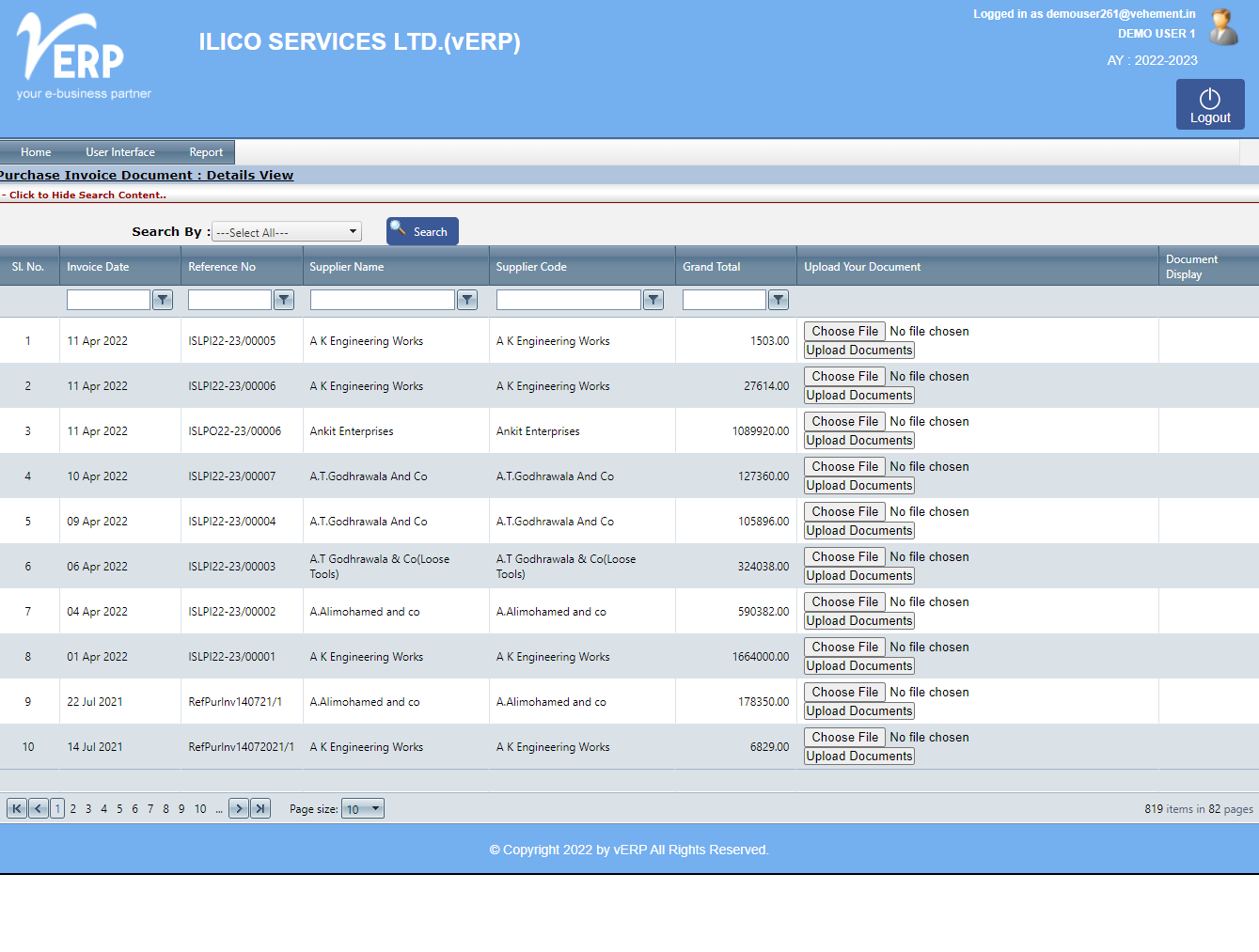The image size is (1259, 952).
Task: Click the demo user avatar icon
Action: pos(1223,27)
